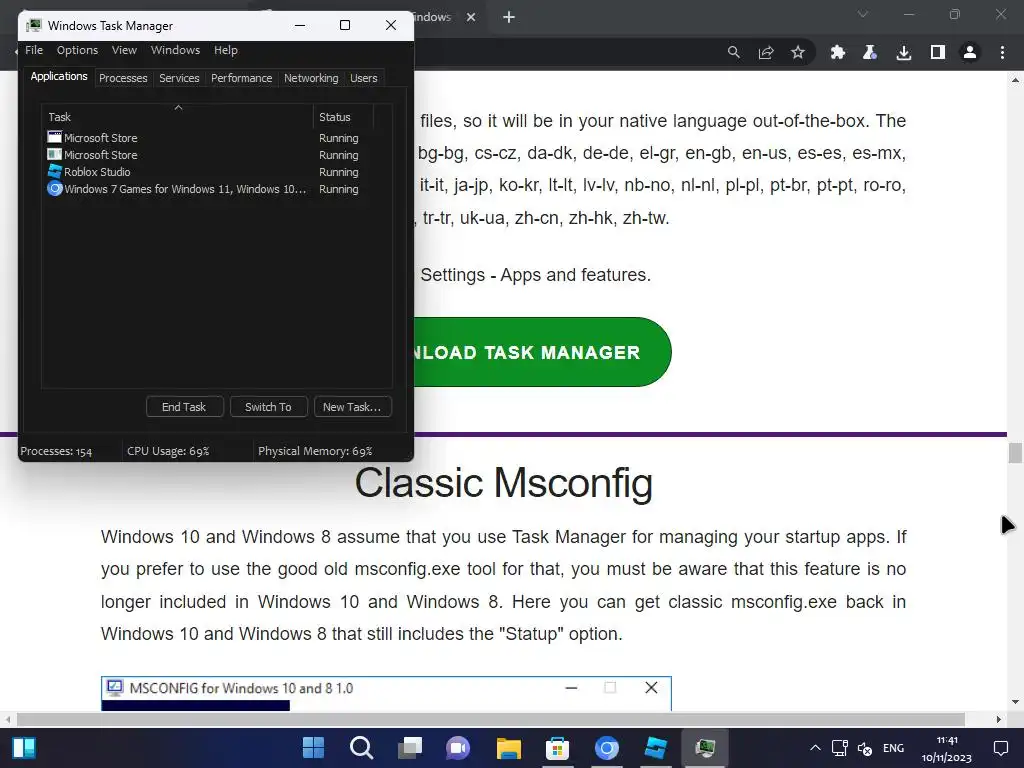The image size is (1024, 768).
Task: Open the Help menu in Task Manager
Action: point(225,50)
